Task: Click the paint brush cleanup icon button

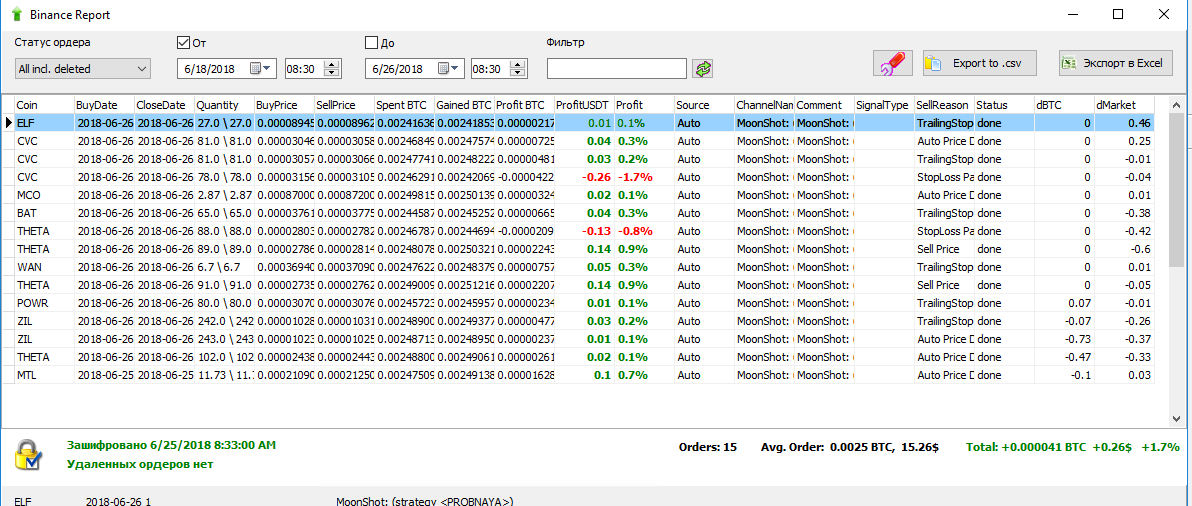Action: pos(892,64)
